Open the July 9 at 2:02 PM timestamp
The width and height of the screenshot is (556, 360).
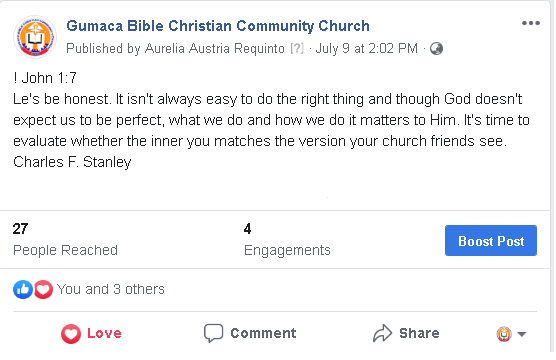(x=366, y=48)
